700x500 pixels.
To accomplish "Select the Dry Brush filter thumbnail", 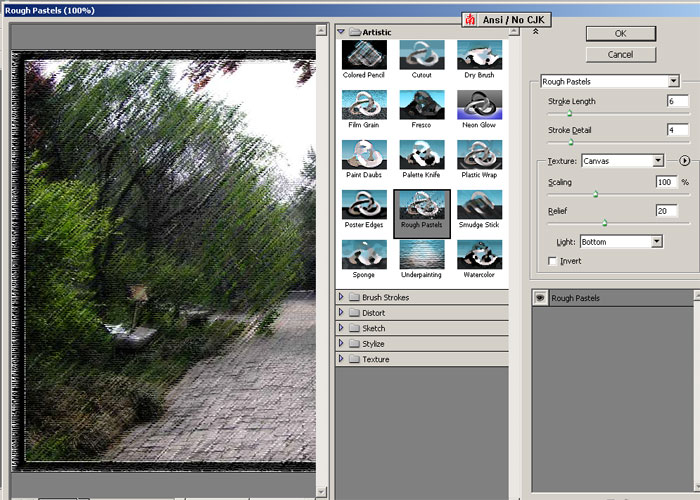I will [x=479, y=55].
